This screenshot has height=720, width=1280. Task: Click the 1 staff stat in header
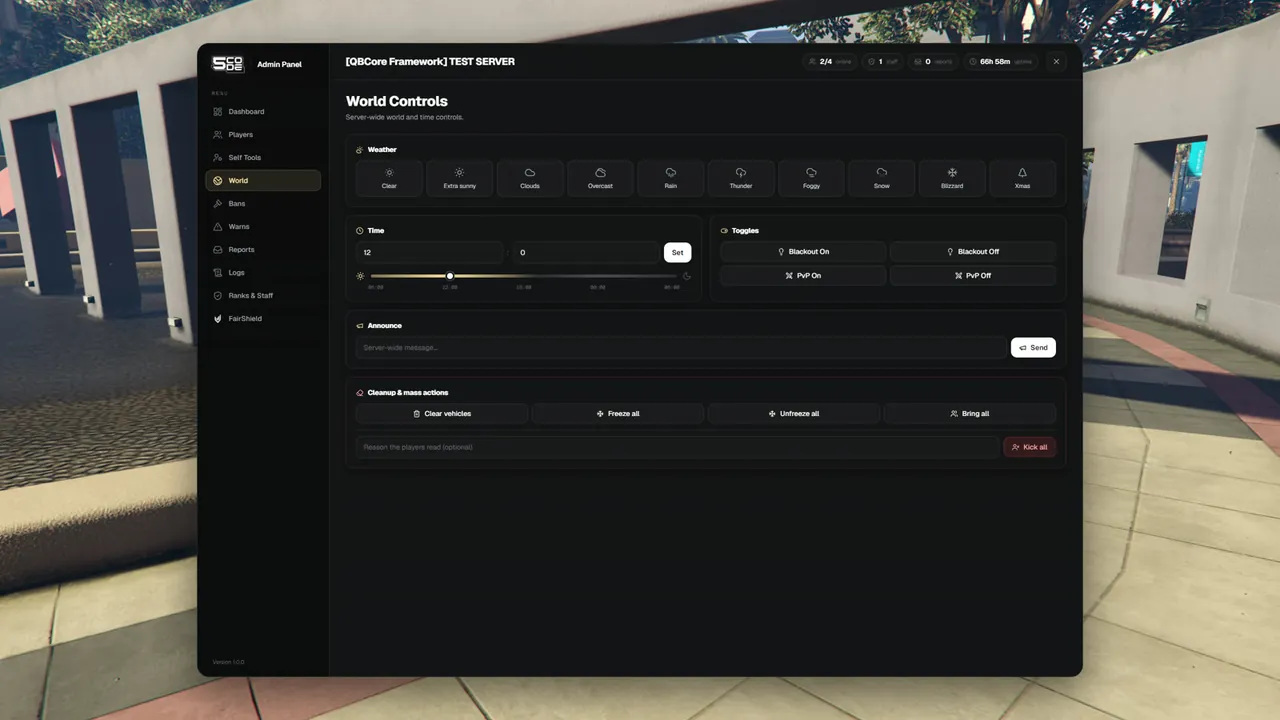[x=883, y=62]
